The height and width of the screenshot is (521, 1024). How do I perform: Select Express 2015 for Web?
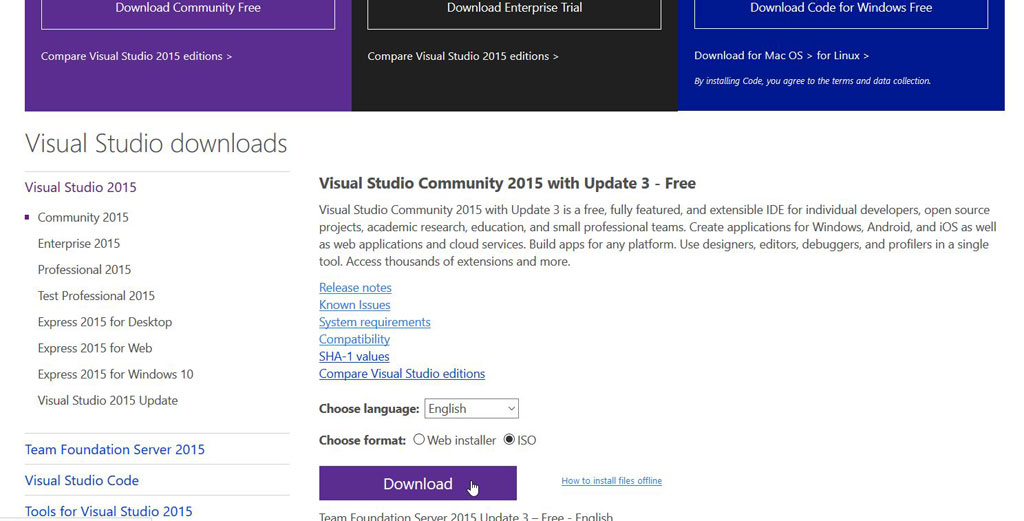point(95,348)
